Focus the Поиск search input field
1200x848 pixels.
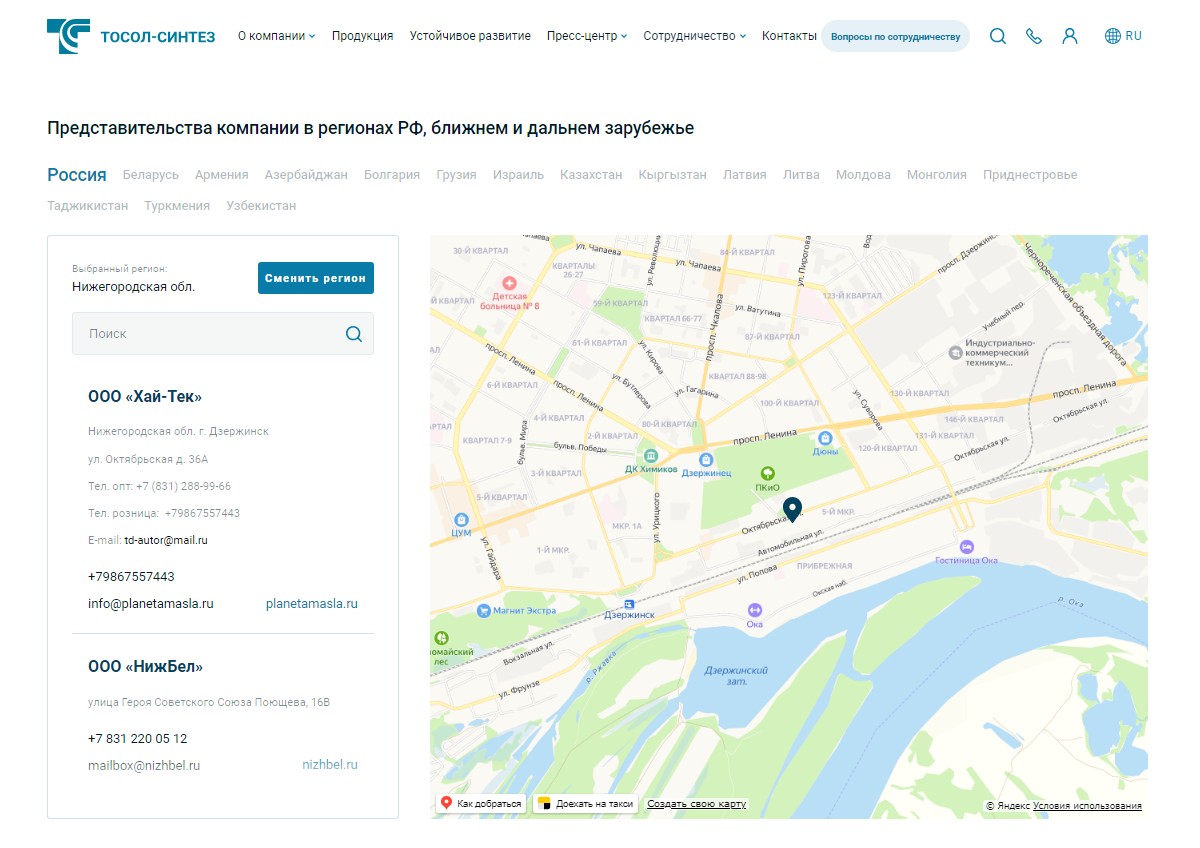coord(223,334)
